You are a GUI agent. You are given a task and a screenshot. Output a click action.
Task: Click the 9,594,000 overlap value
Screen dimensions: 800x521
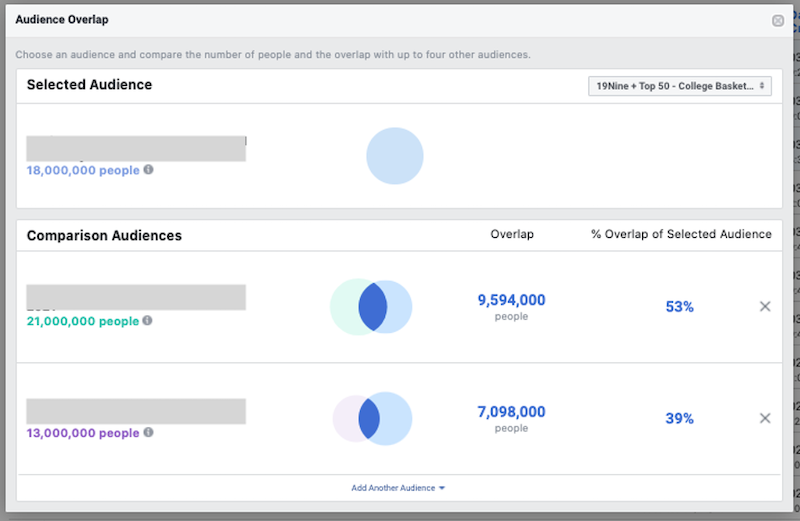511,300
